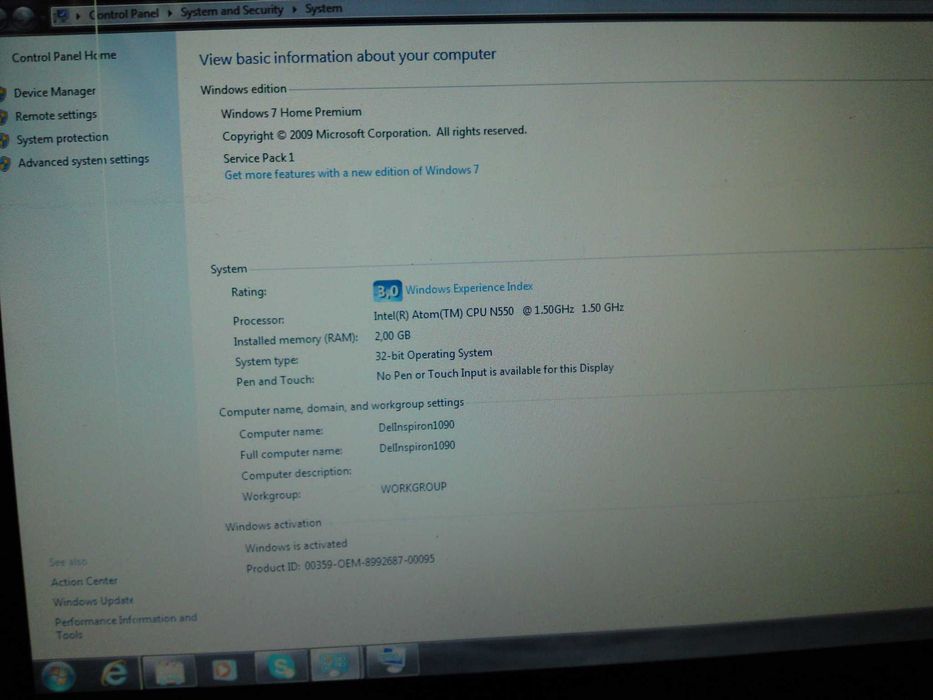Click the Intel Atom CPU N550 processor value
The image size is (933, 700).
point(499,311)
